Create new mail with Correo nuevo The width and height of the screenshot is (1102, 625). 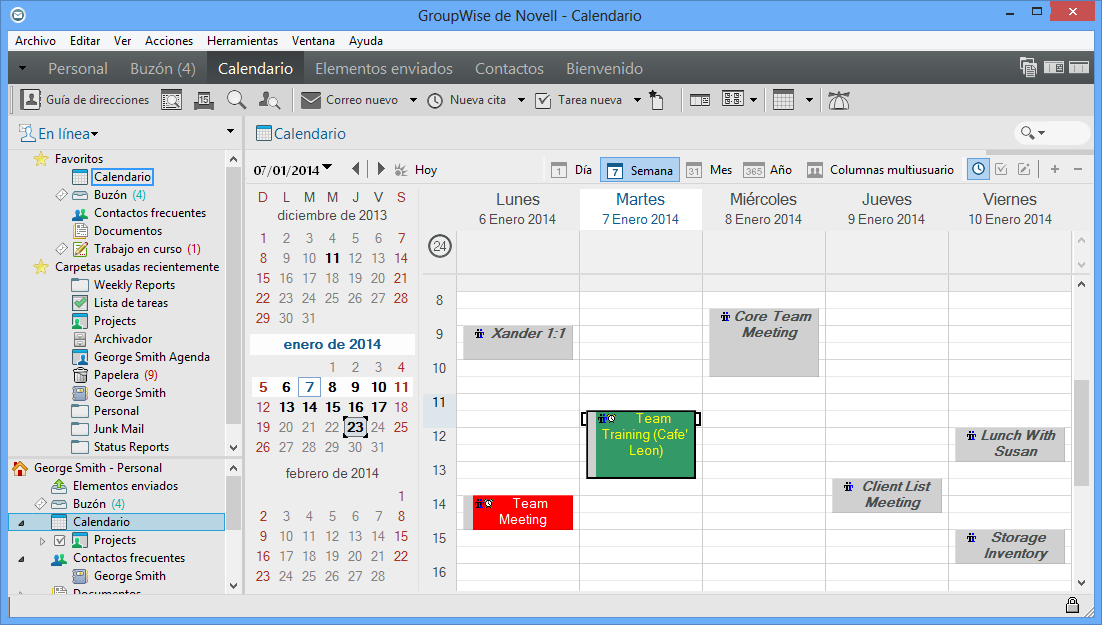point(349,101)
